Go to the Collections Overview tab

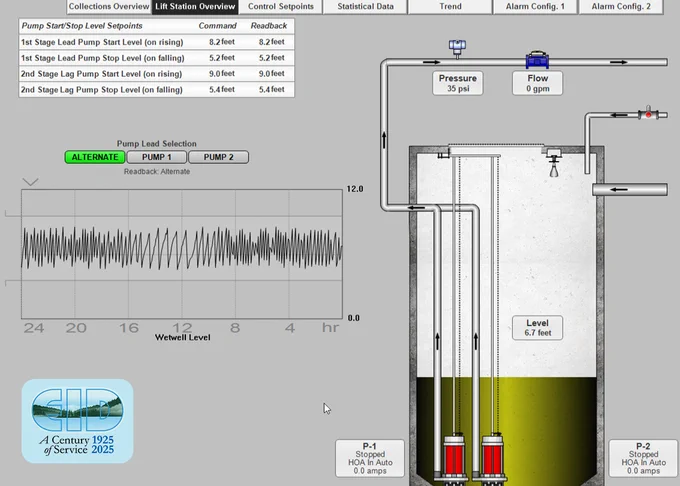(x=109, y=7)
